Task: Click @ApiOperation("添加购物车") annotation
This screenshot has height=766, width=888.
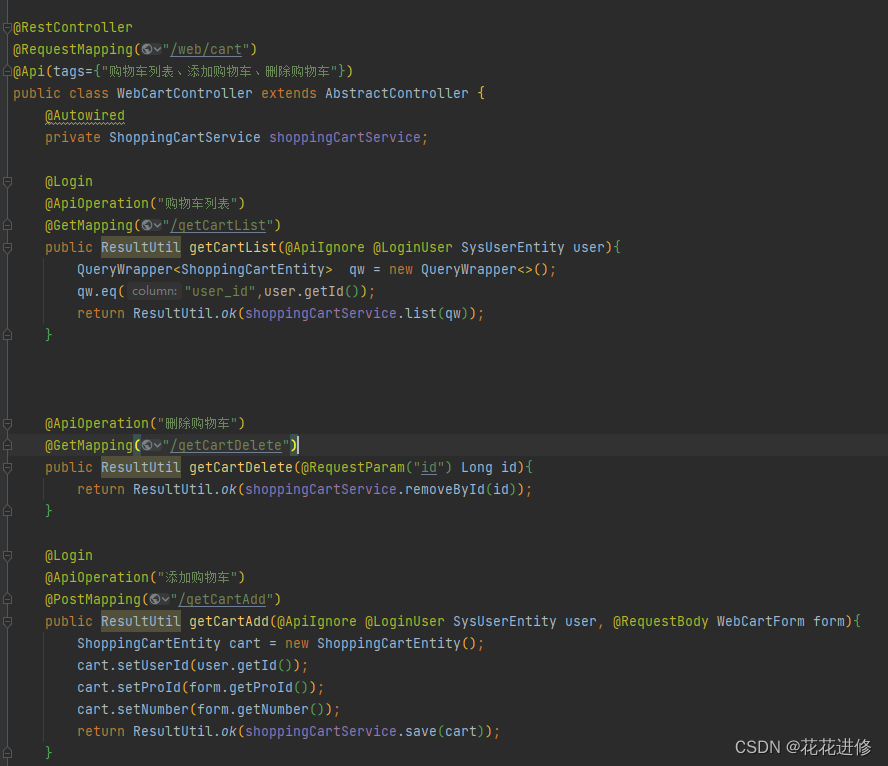Action: pyautogui.click(x=145, y=577)
